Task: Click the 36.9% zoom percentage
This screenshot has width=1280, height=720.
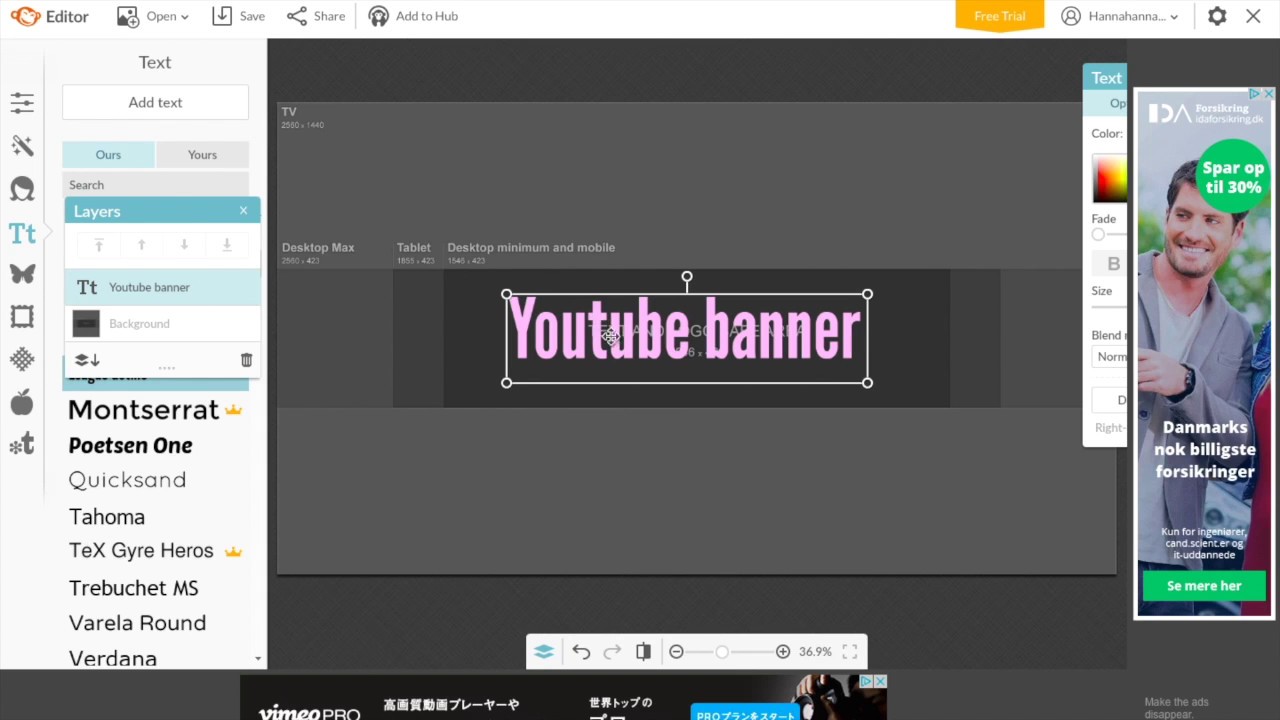Action: click(x=815, y=652)
